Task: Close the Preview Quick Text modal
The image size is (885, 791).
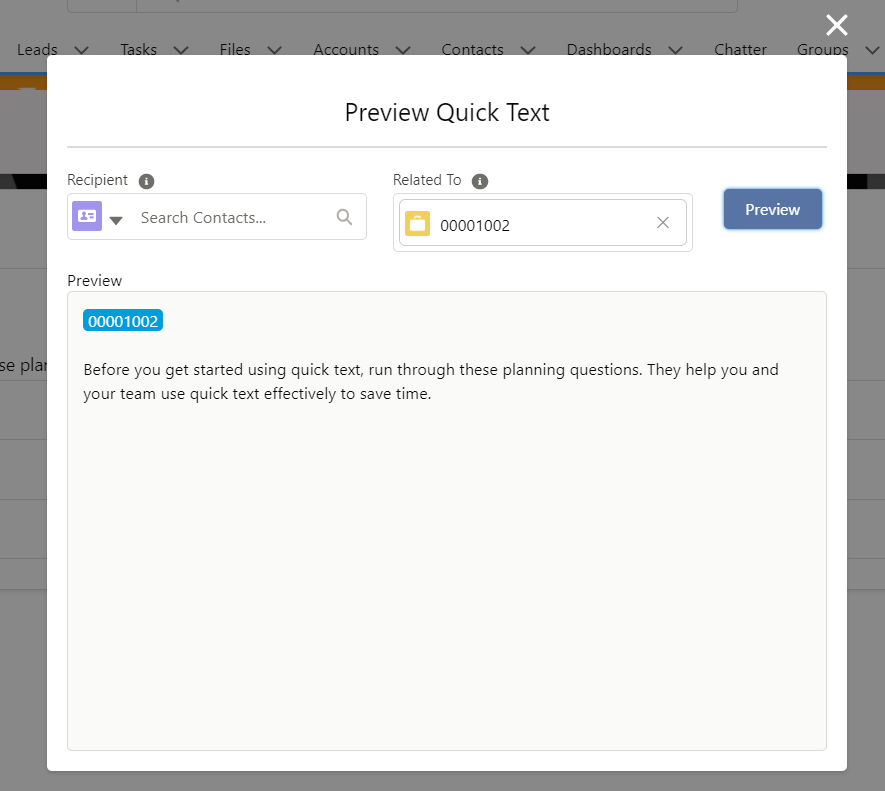Action: [x=836, y=25]
